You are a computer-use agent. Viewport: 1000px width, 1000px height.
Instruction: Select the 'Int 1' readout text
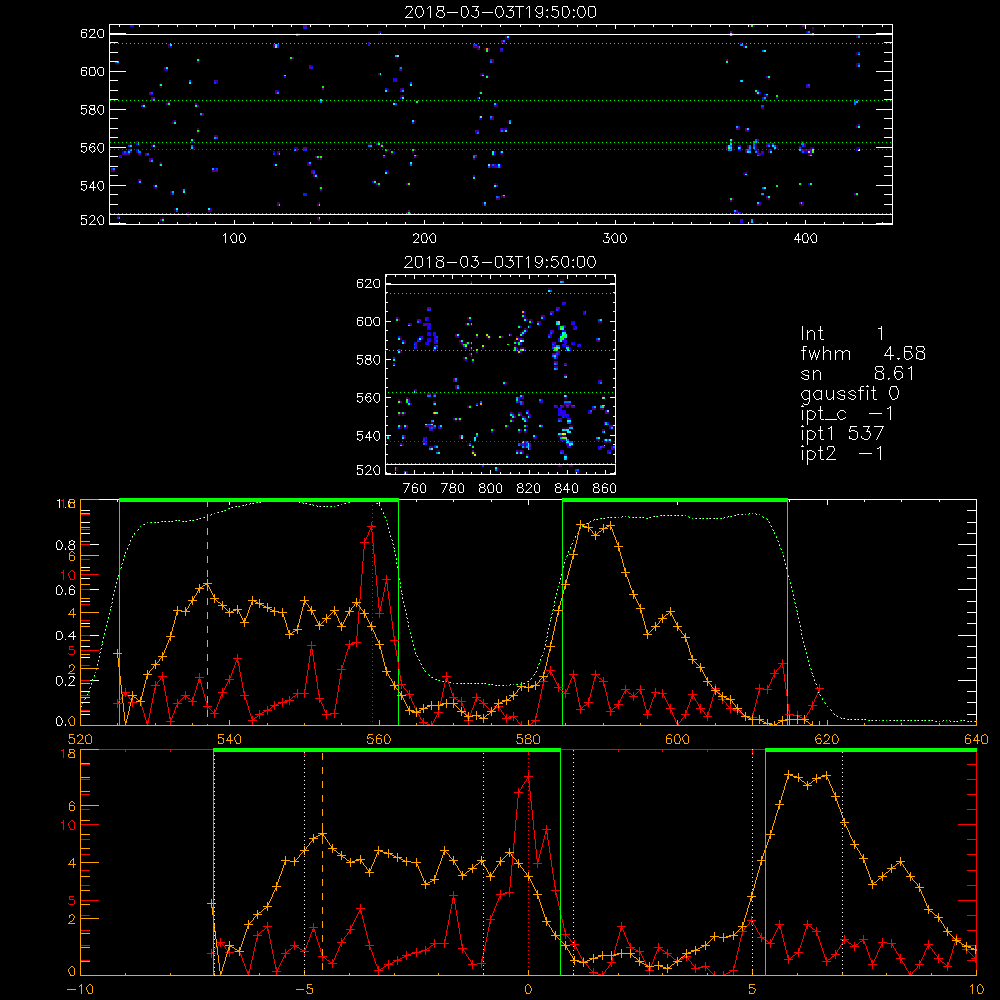click(x=842, y=334)
